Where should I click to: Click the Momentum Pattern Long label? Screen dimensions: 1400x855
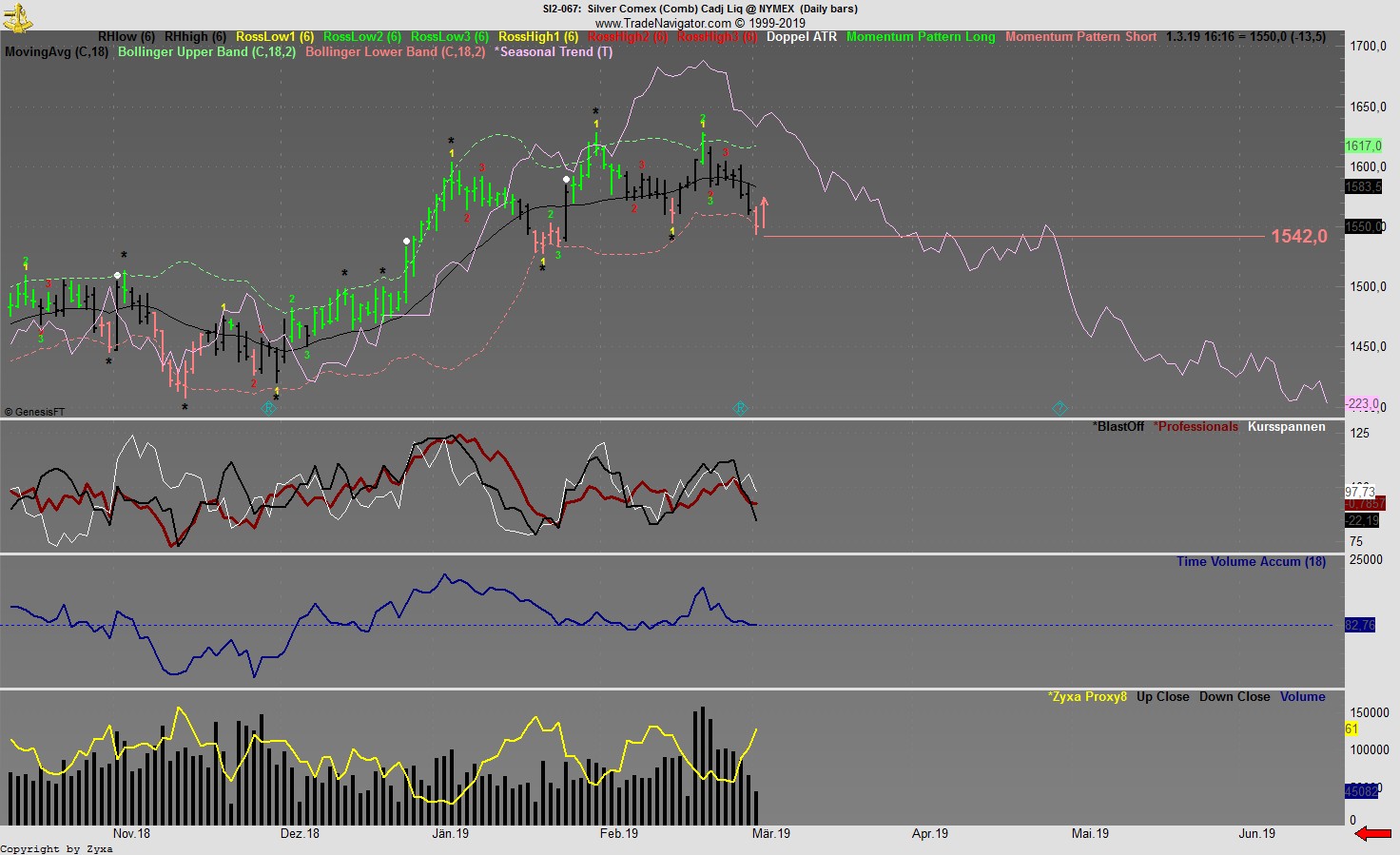[x=921, y=37]
